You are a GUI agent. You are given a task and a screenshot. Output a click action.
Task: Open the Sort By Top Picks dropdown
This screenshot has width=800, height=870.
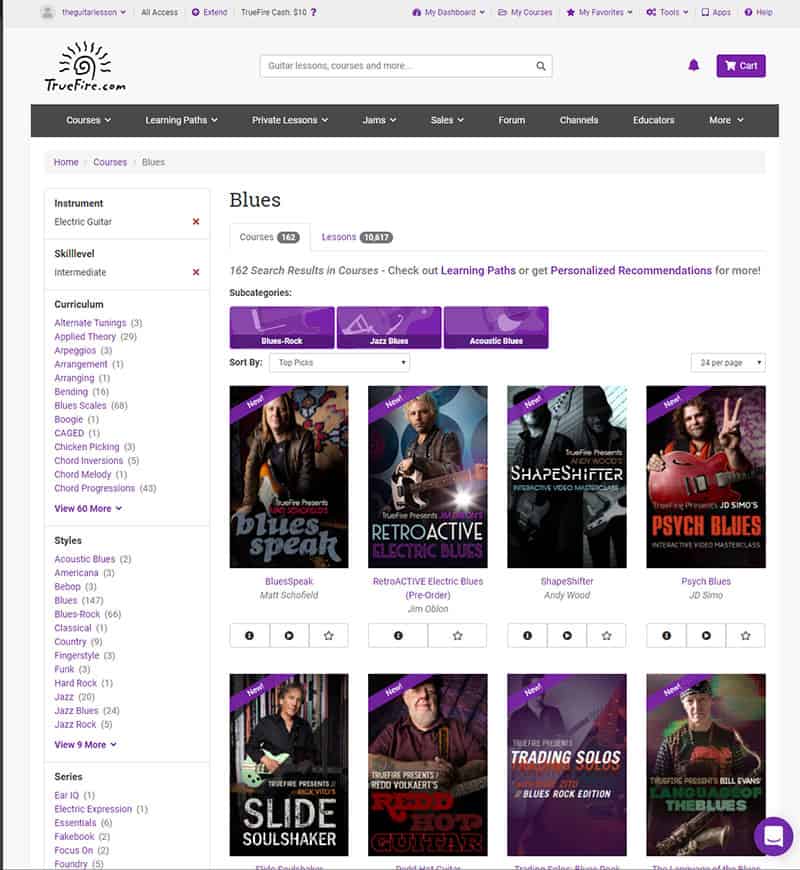340,362
